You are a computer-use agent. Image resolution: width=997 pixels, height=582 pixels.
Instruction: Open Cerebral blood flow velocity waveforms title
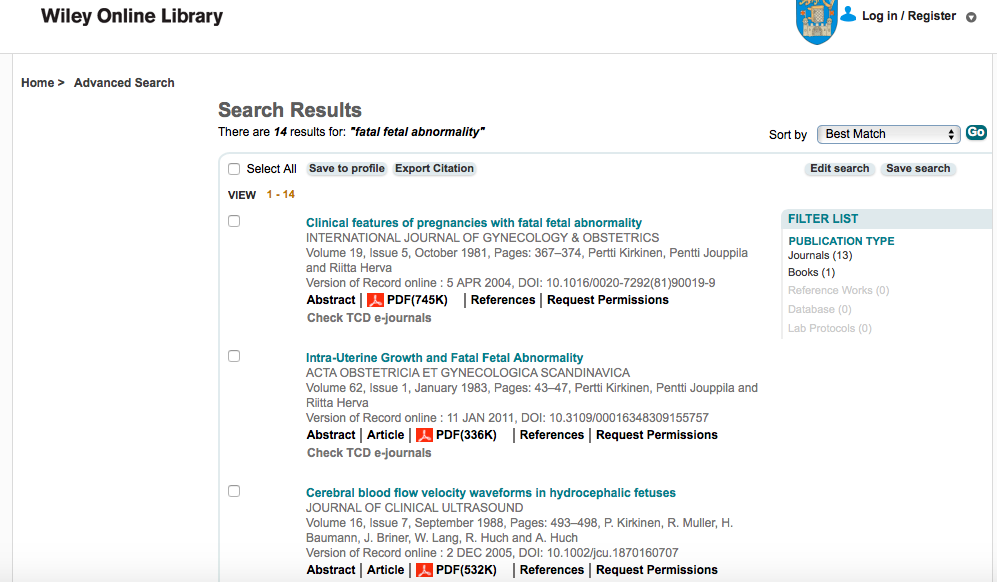point(490,493)
